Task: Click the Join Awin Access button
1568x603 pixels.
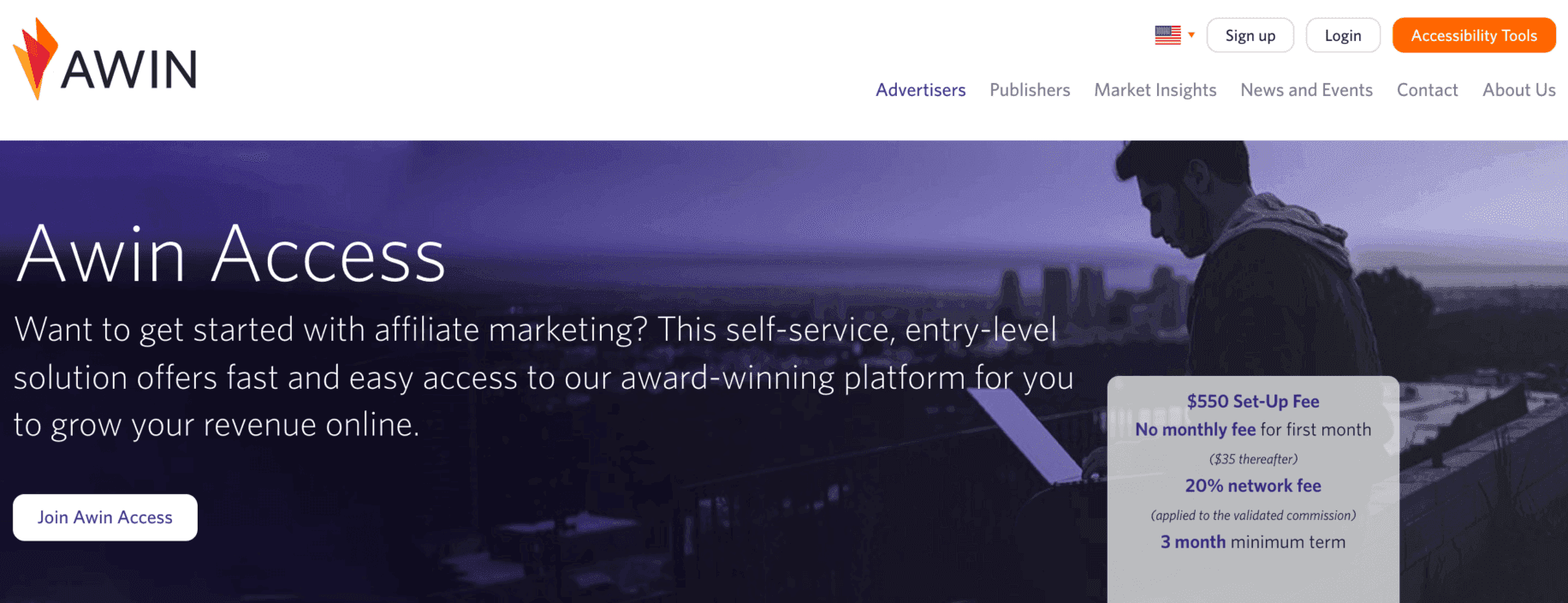Action: pyautogui.click(x=105, y=517)
